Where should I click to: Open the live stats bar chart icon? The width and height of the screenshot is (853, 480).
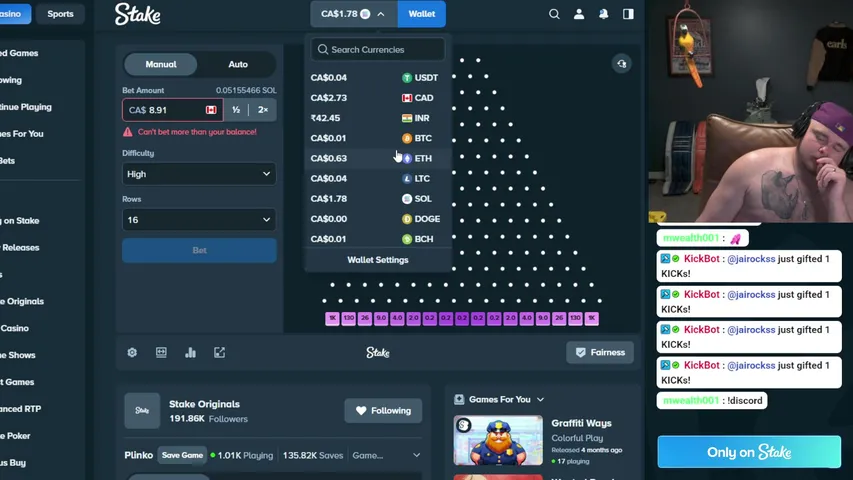point(190,353)
